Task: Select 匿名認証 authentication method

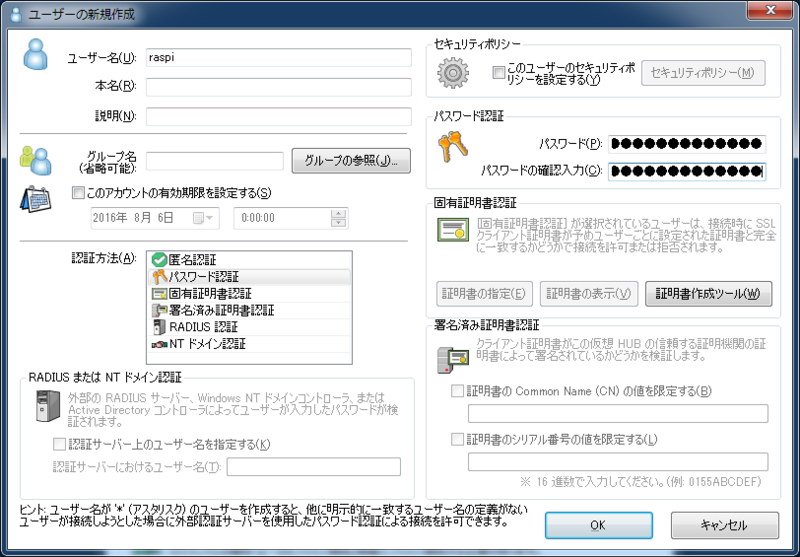Action: 249,260
